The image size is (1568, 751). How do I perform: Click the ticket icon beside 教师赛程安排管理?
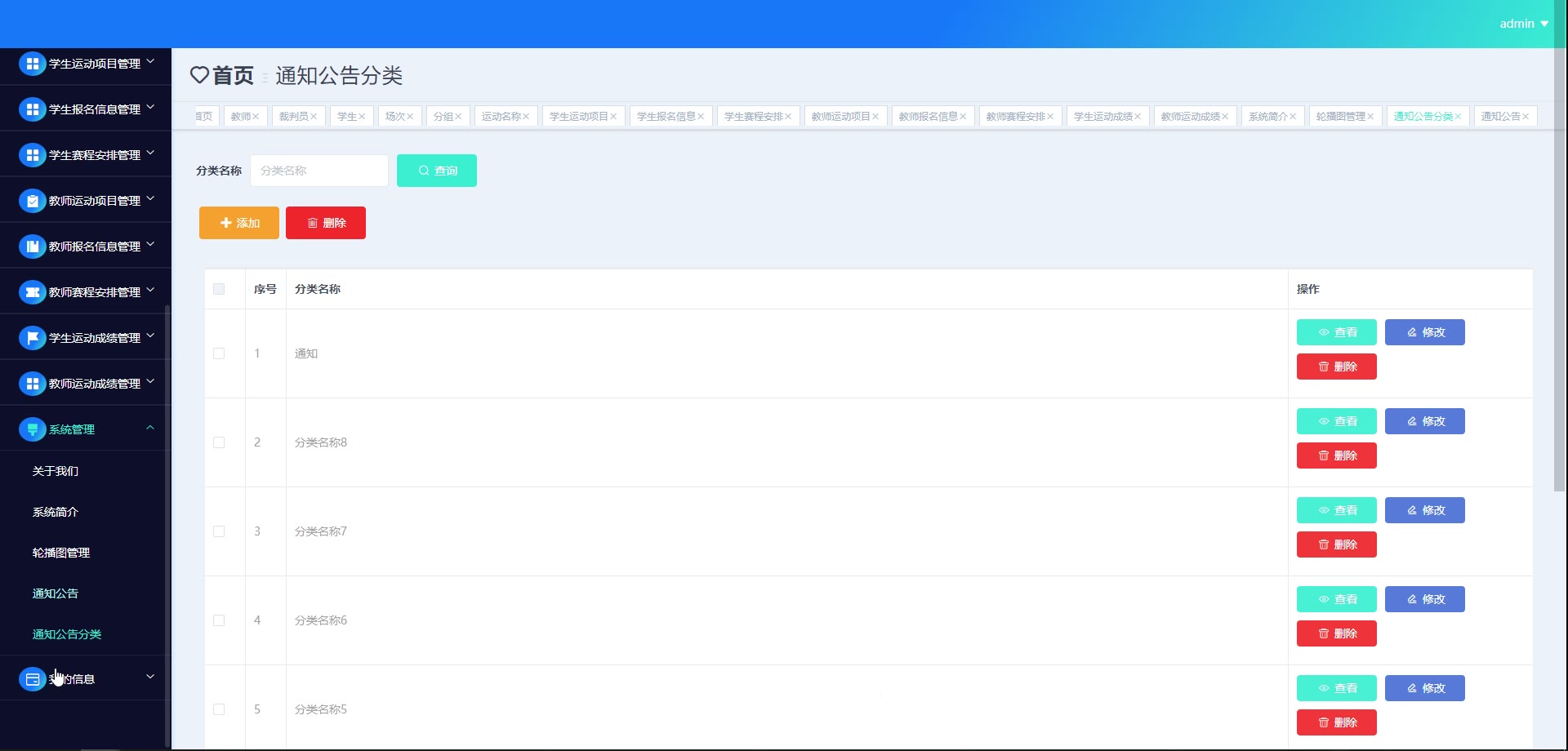coord(32,292)
